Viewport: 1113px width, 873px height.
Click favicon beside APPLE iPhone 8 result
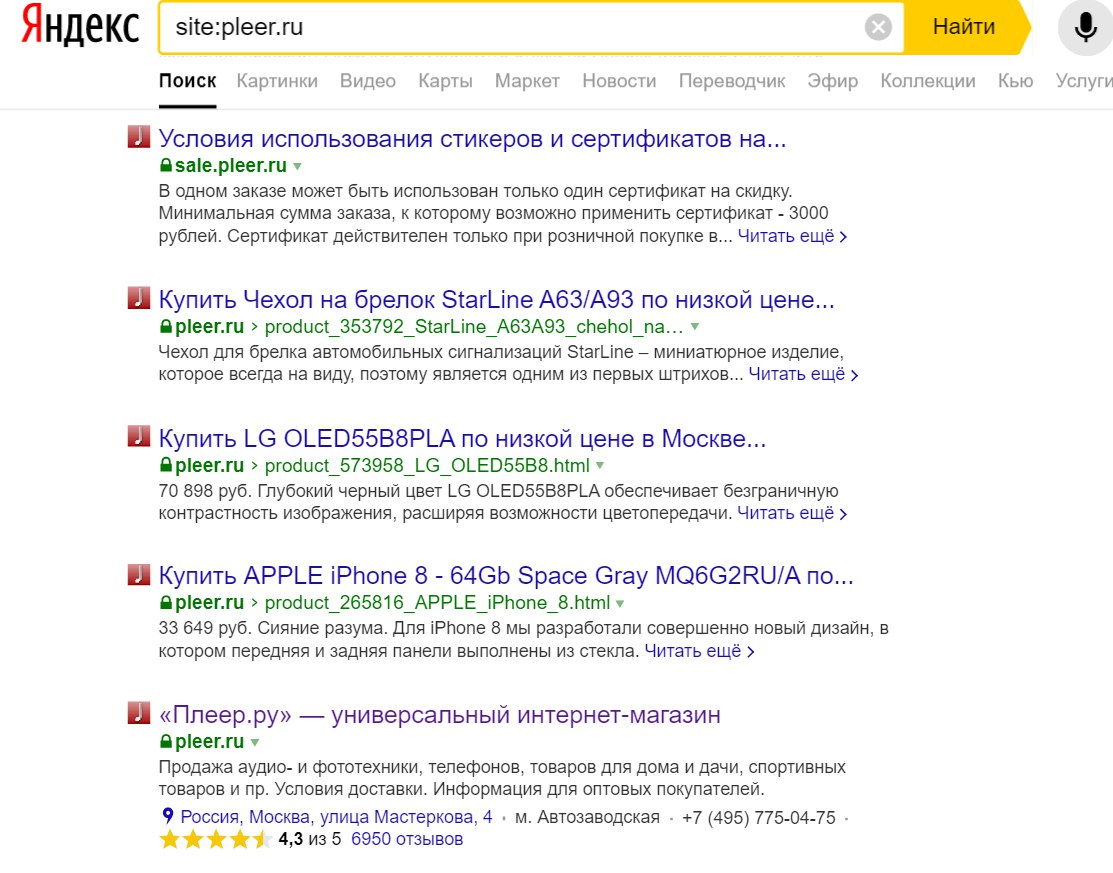[x=138, y=574]
